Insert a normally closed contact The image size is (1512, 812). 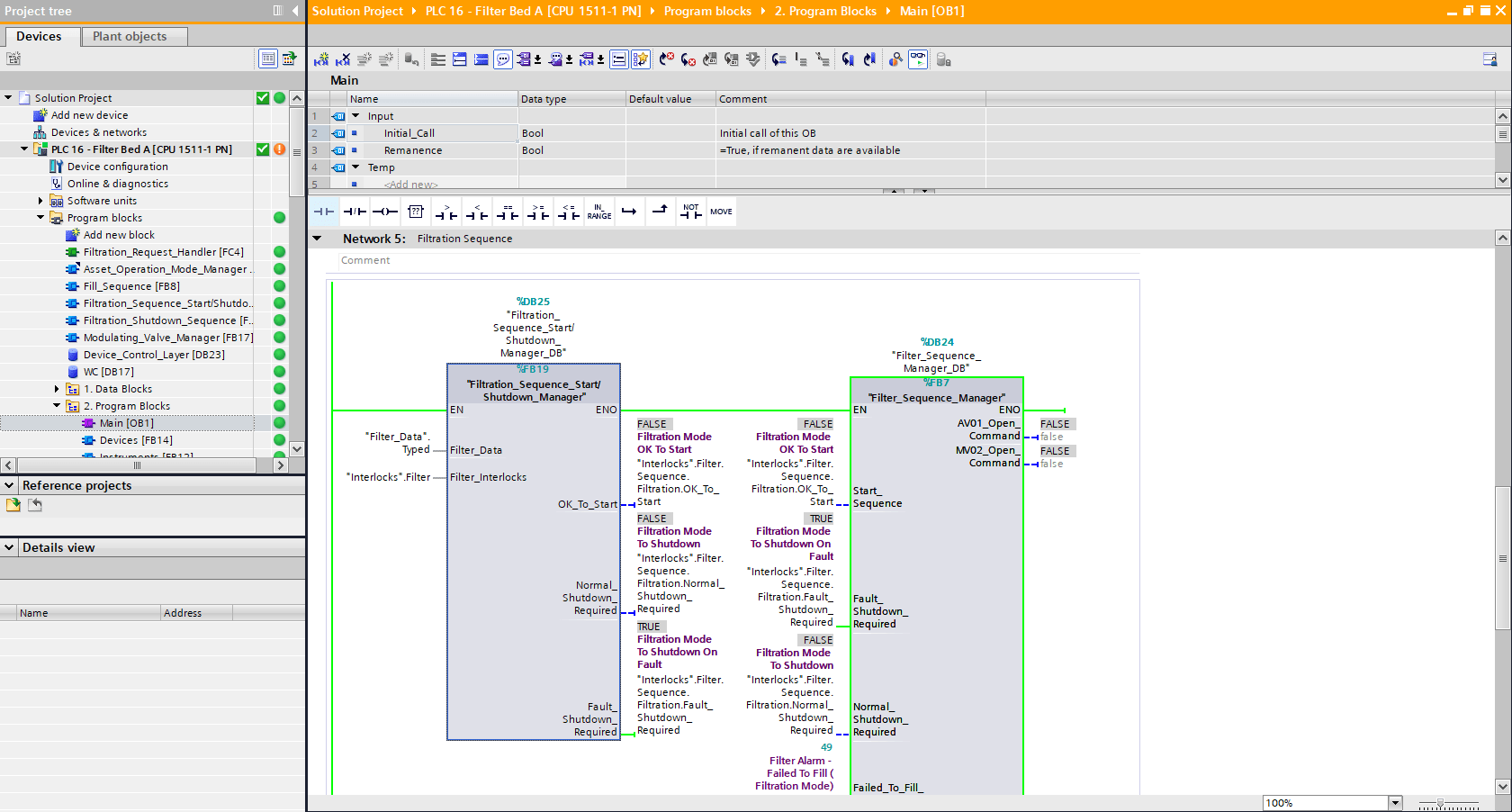click(355, 212)
